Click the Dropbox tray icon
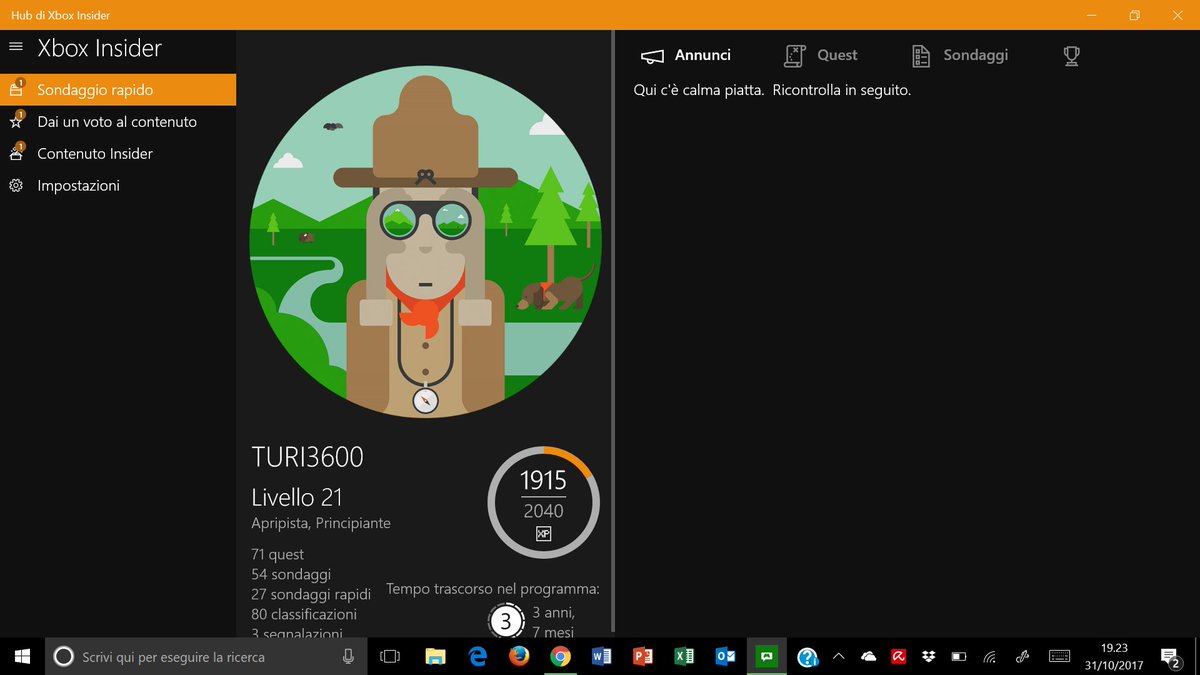The width and height of the screenshot is (1200, 675). pos(928,656)
